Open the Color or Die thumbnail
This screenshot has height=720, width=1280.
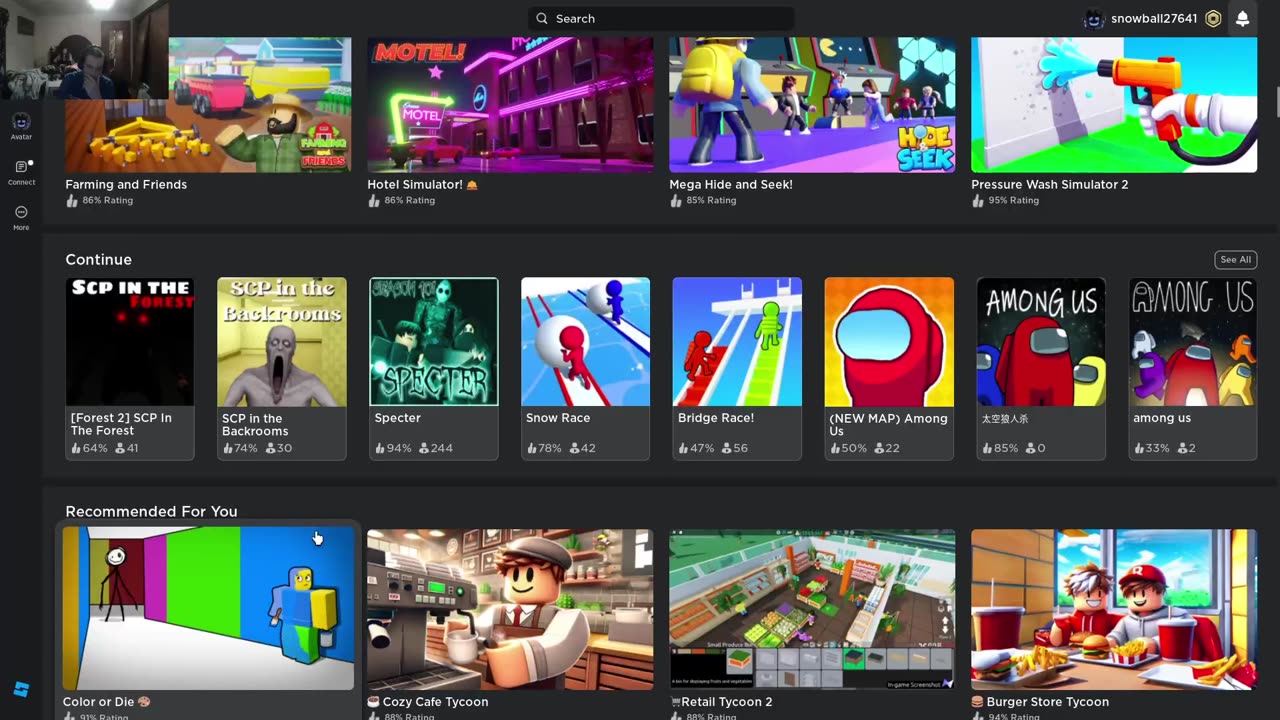click(x=208, y=609)
